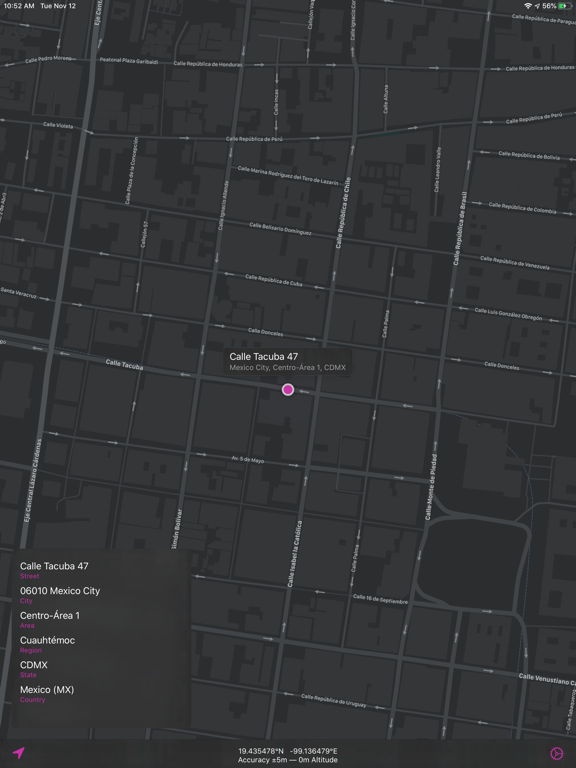Tap the Calle Isabel la Católica label

294,553
